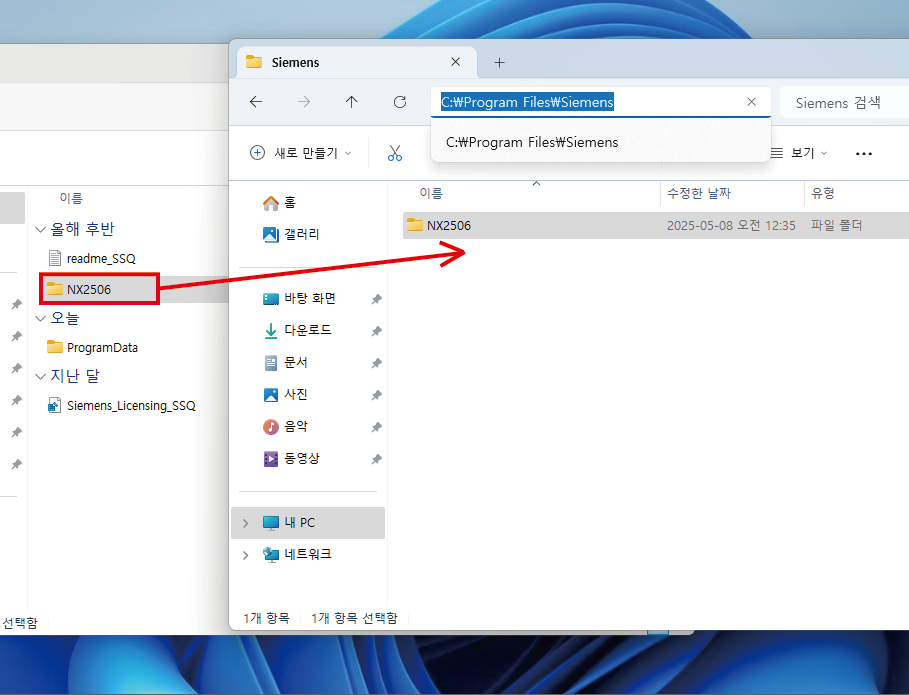
Task: Expand the Network (네트워크) node
Action: pyautogui.click(x=245, y=555)
